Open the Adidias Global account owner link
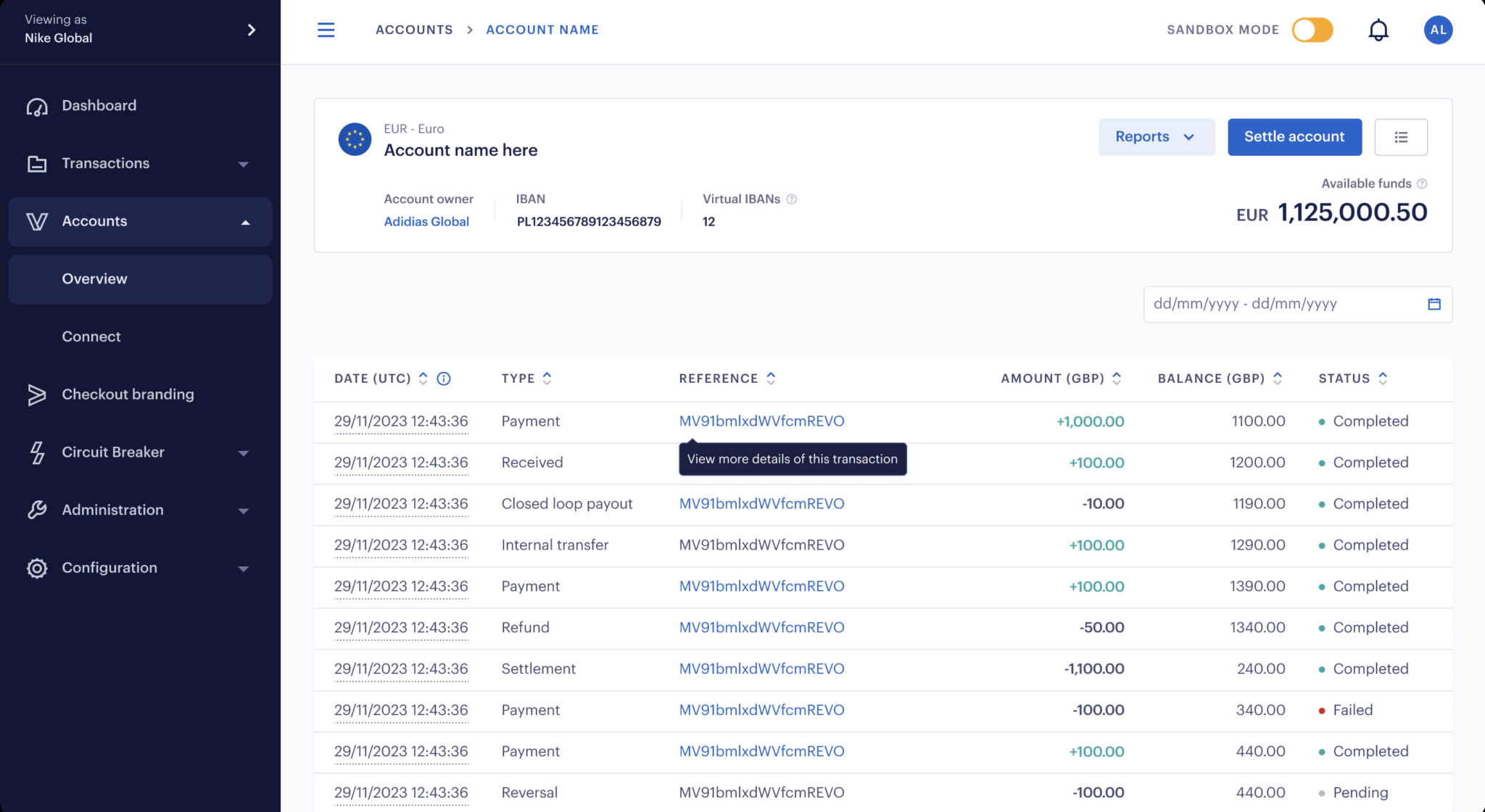 (426, 222)
